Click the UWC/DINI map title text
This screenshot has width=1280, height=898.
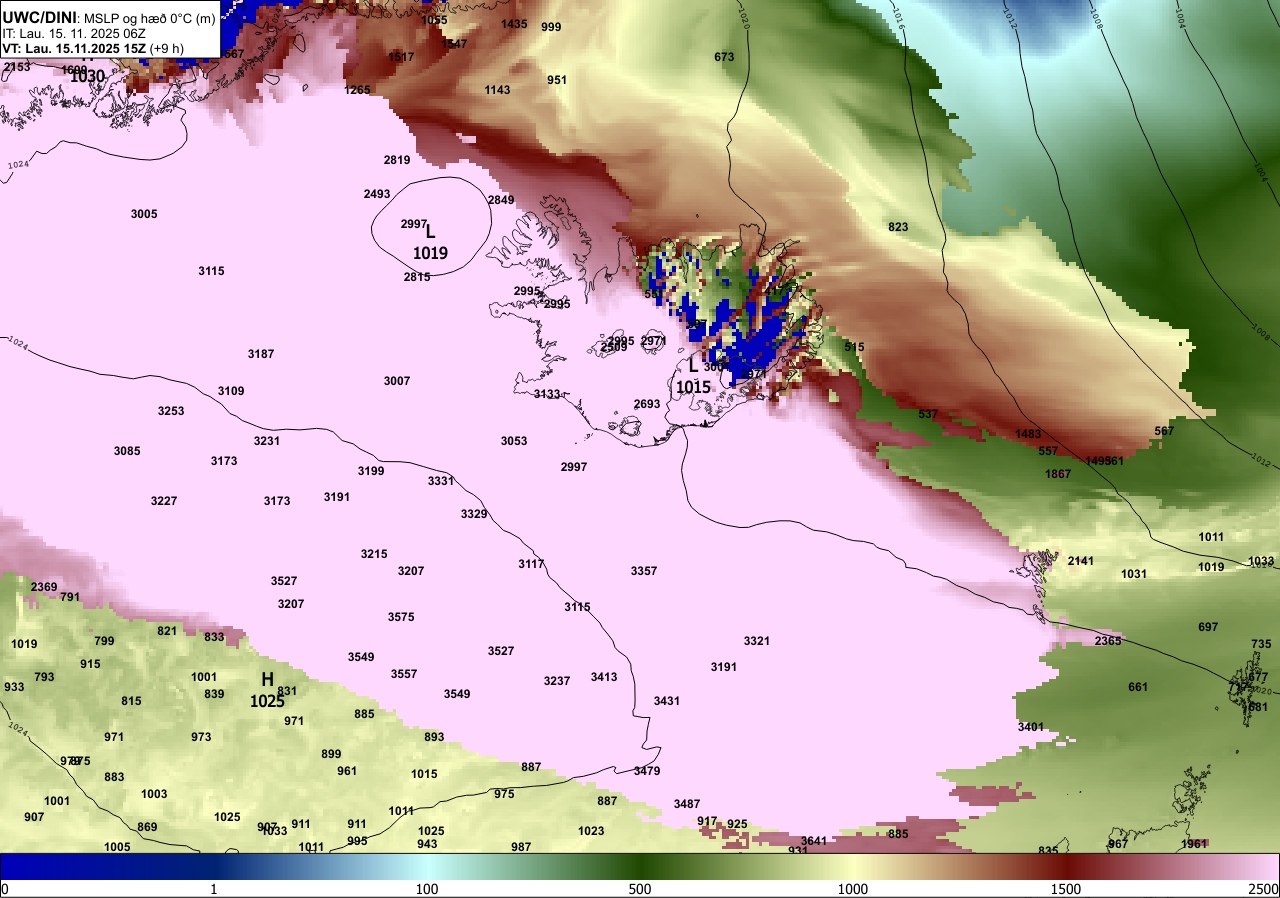(x=108, y=18)
